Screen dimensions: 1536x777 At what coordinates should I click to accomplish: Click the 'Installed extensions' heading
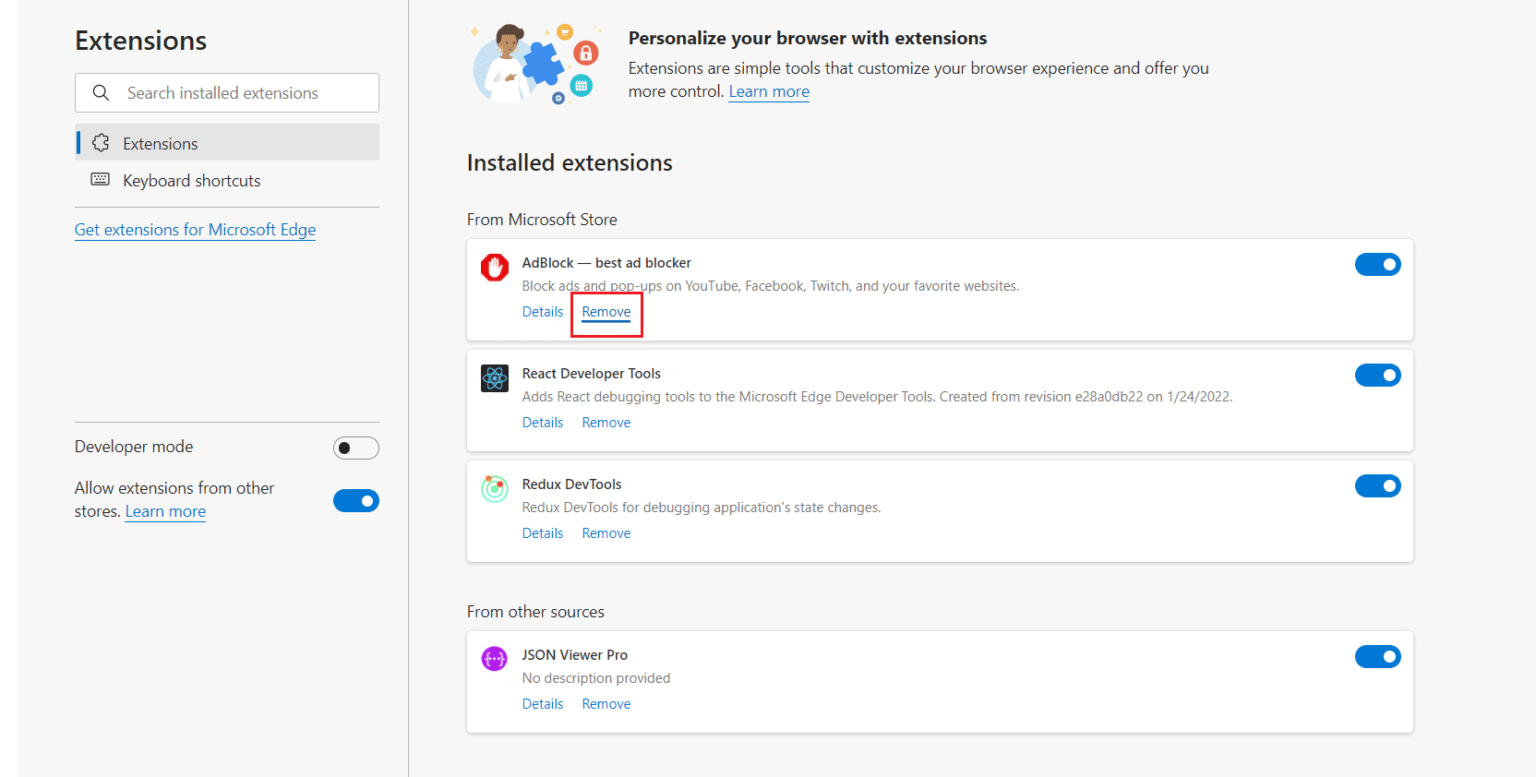click(x=570, y=163)
